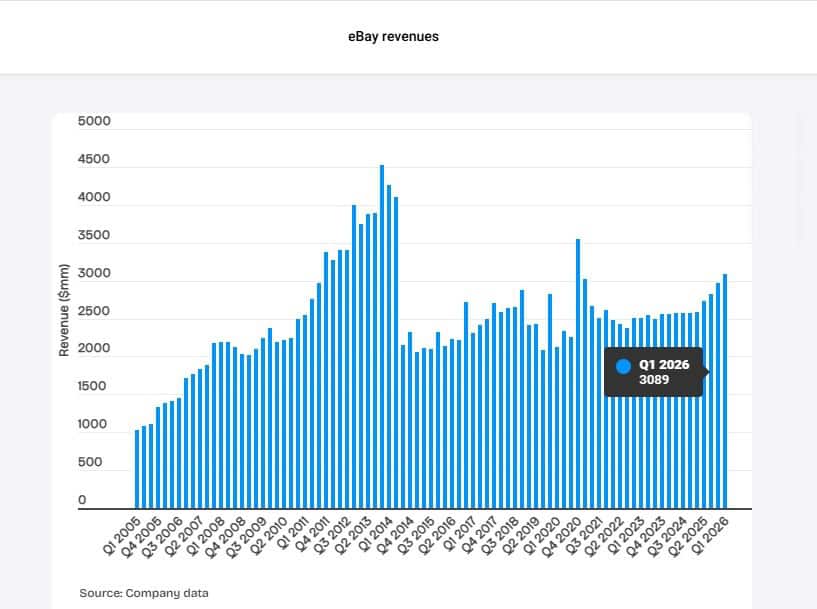Click the Q2 2022 x-axis label

(x=604, y=537)
